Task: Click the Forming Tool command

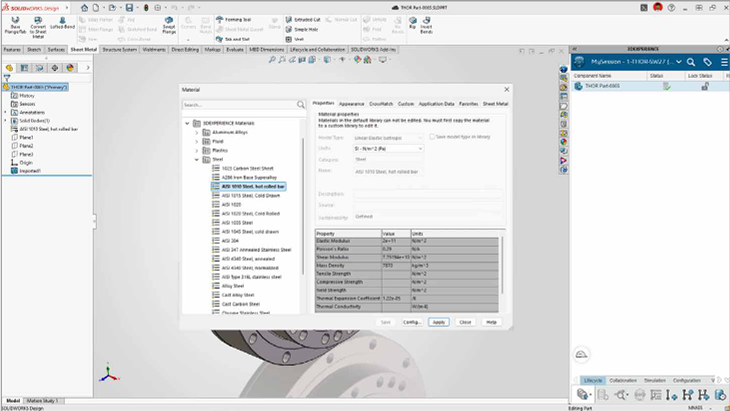Action: click(x=233, y=20)
